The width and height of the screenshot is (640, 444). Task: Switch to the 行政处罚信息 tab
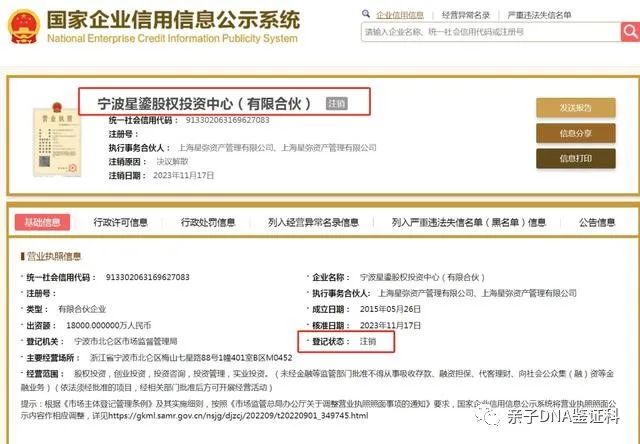pyautogui.click(x=208, y=222)
